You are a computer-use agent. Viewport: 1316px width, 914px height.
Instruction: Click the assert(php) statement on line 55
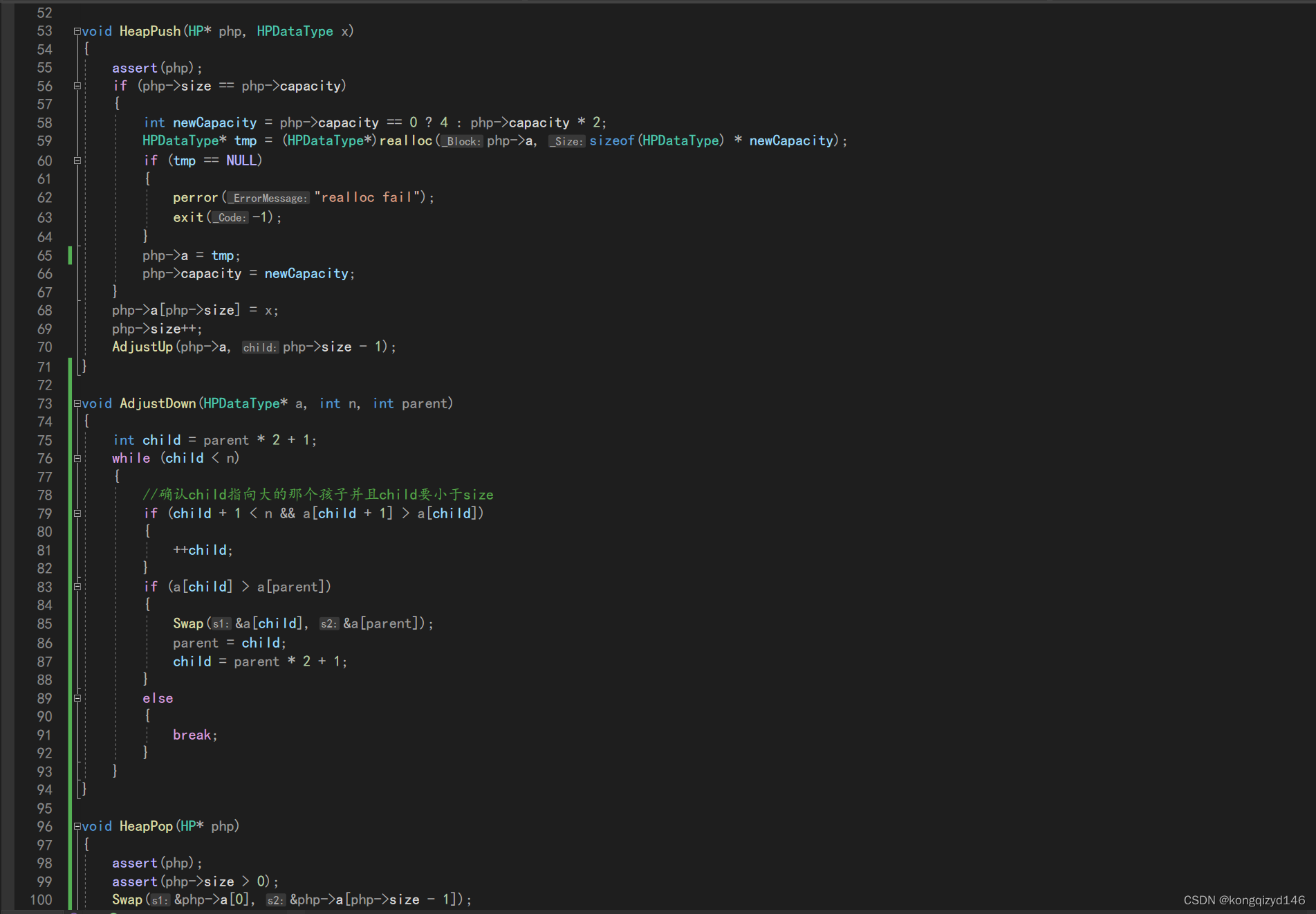(157, 68)
